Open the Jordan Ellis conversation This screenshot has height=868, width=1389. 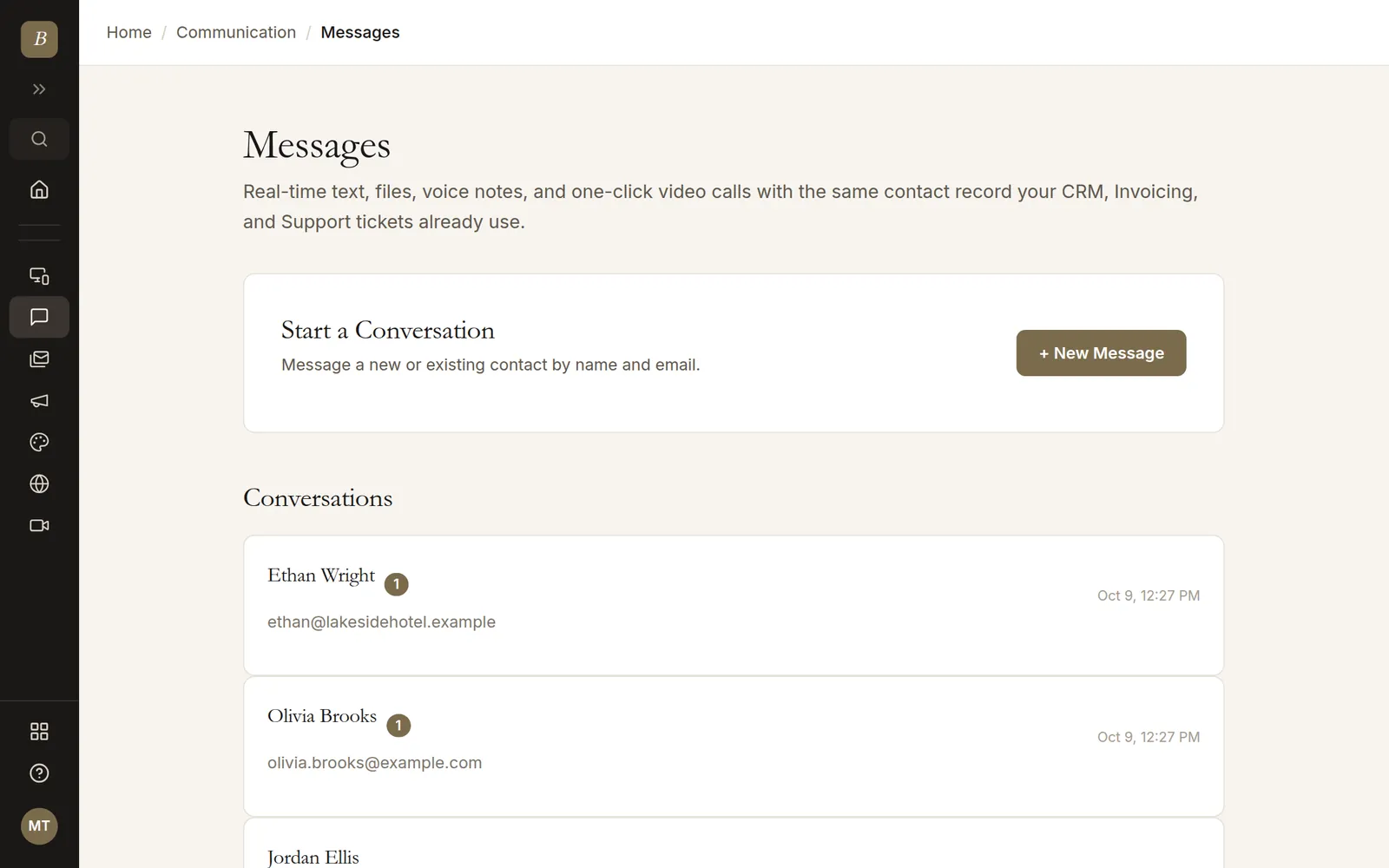734,844
